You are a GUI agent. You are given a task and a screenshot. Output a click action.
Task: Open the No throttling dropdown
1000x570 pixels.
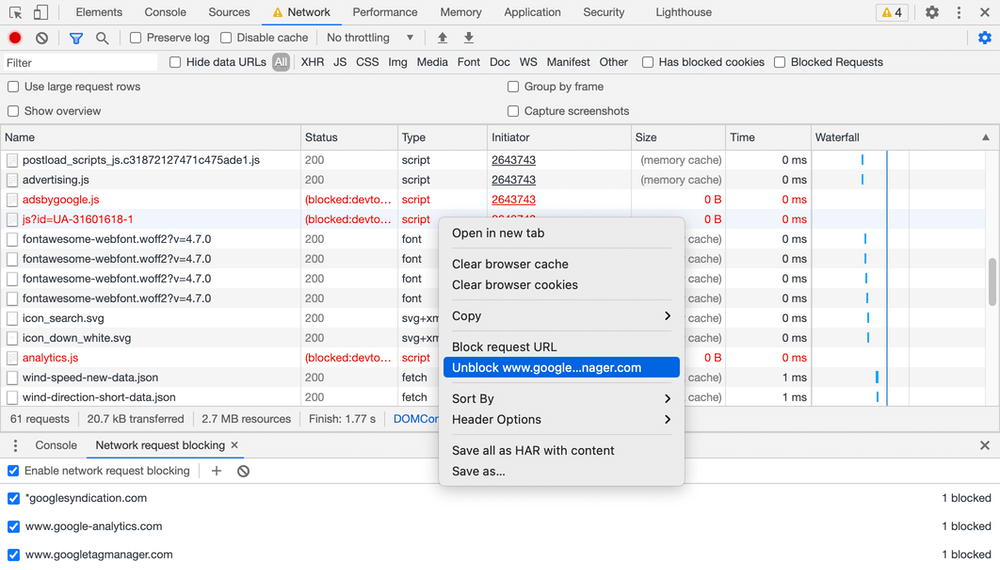370,38
